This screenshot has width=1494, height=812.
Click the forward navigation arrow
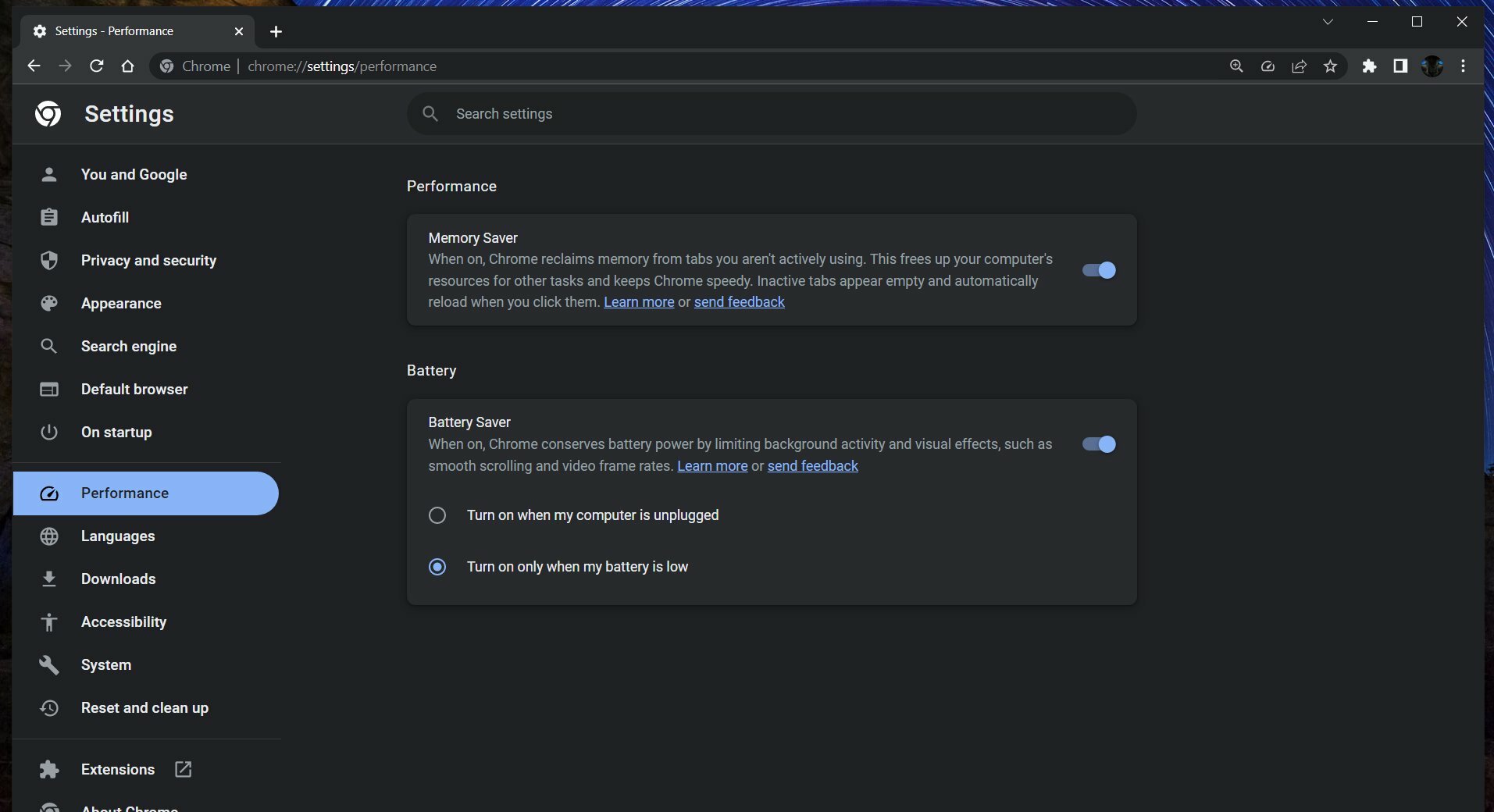[x=65, y=66]
